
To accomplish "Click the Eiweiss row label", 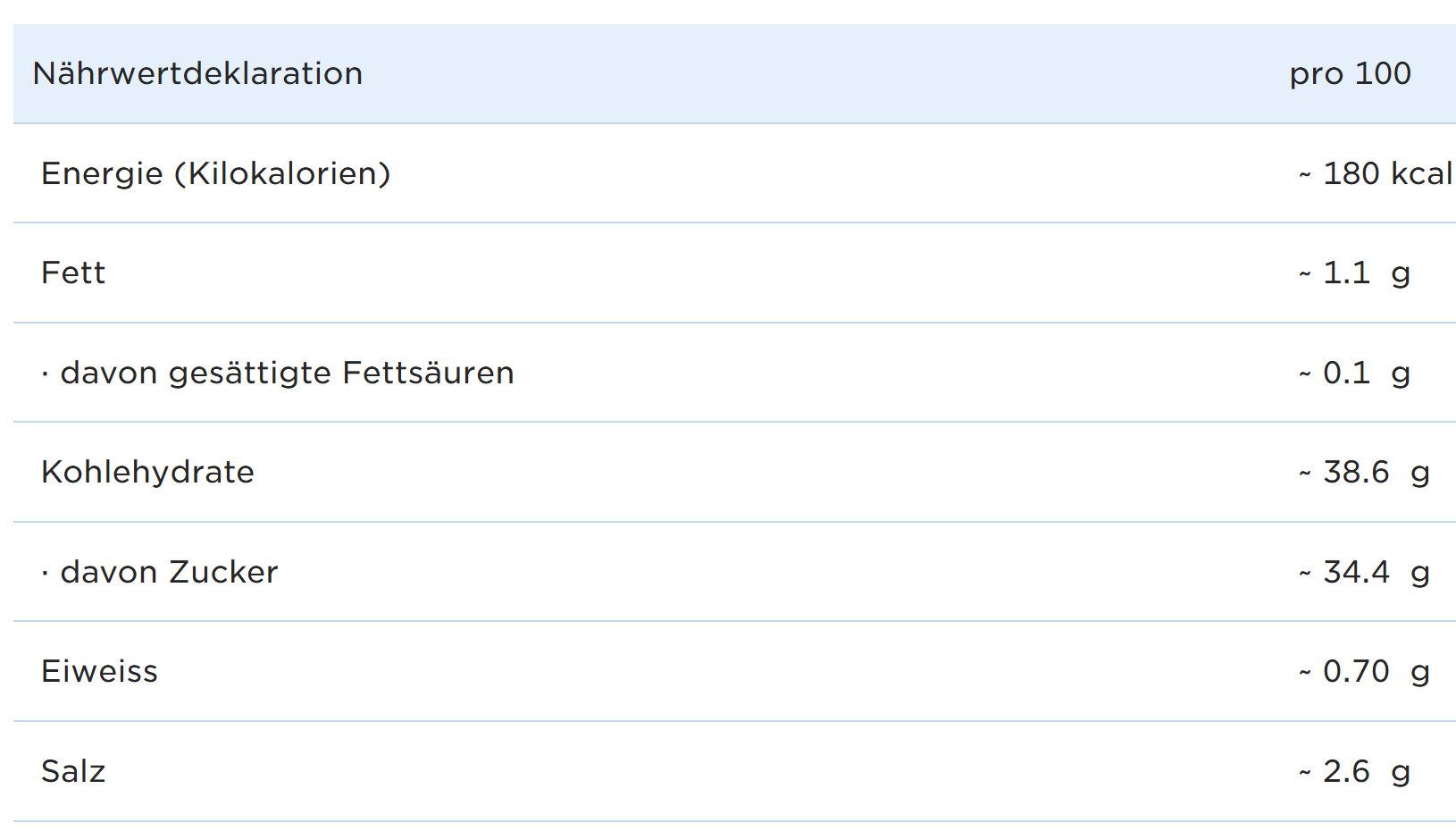I will click(x=99, y=671).
